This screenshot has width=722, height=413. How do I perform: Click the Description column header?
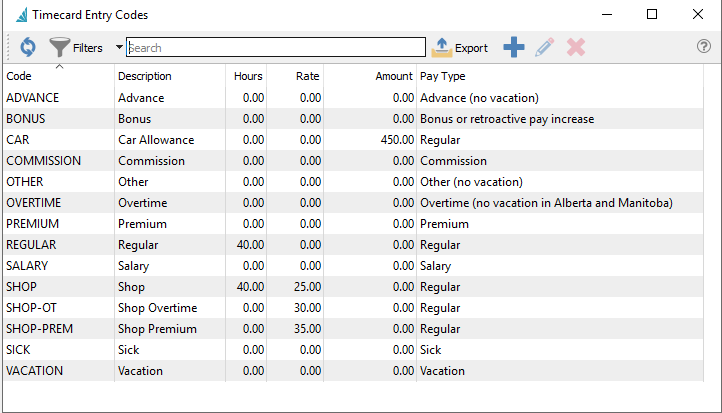[144, 76]
